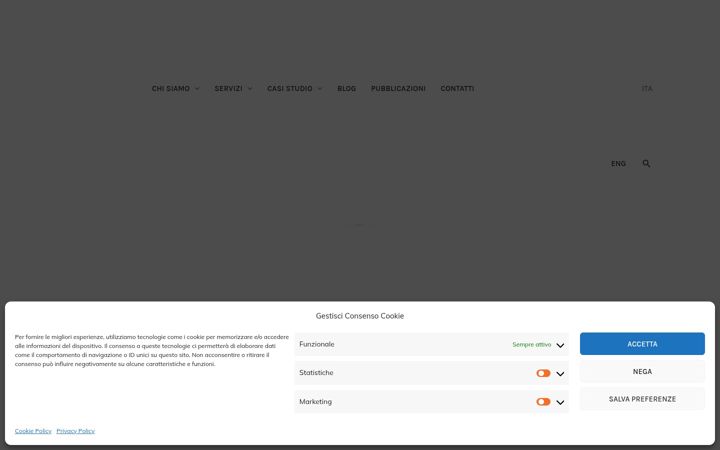Image resolution: width=720 pixels, height=450 pixels.
Task: Click the Sempre attivo label
Action: tap(532, 344)
